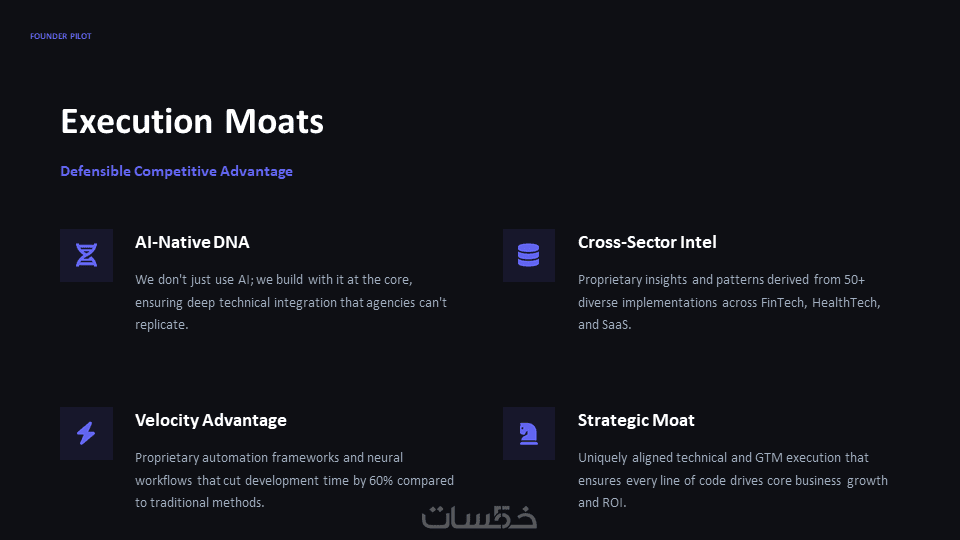Select the Velocity Advantage description text
The height and width of the screenshot is (540, 960).
tap(294, 480)
